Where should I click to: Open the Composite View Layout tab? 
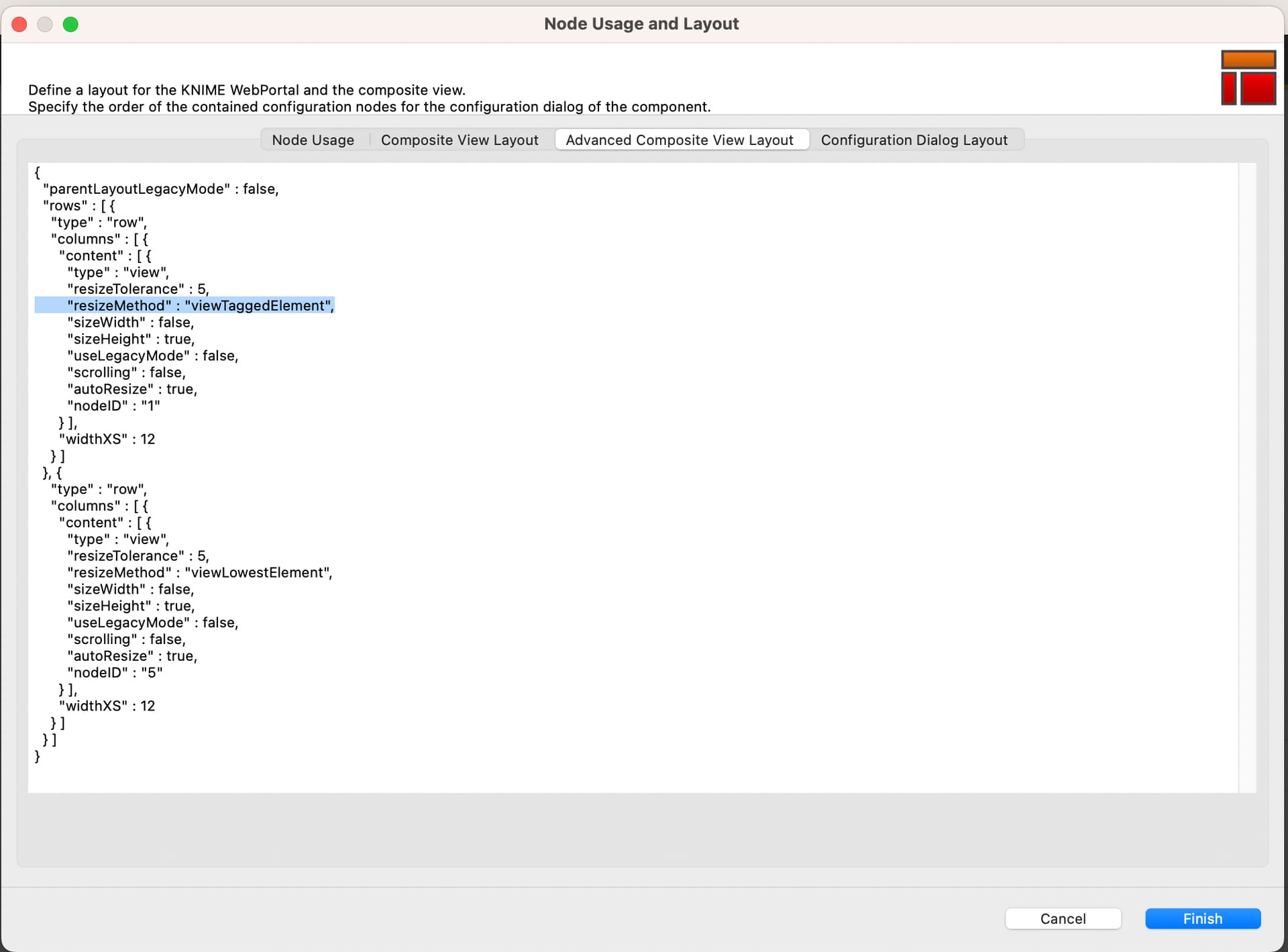tap(460, 140)
